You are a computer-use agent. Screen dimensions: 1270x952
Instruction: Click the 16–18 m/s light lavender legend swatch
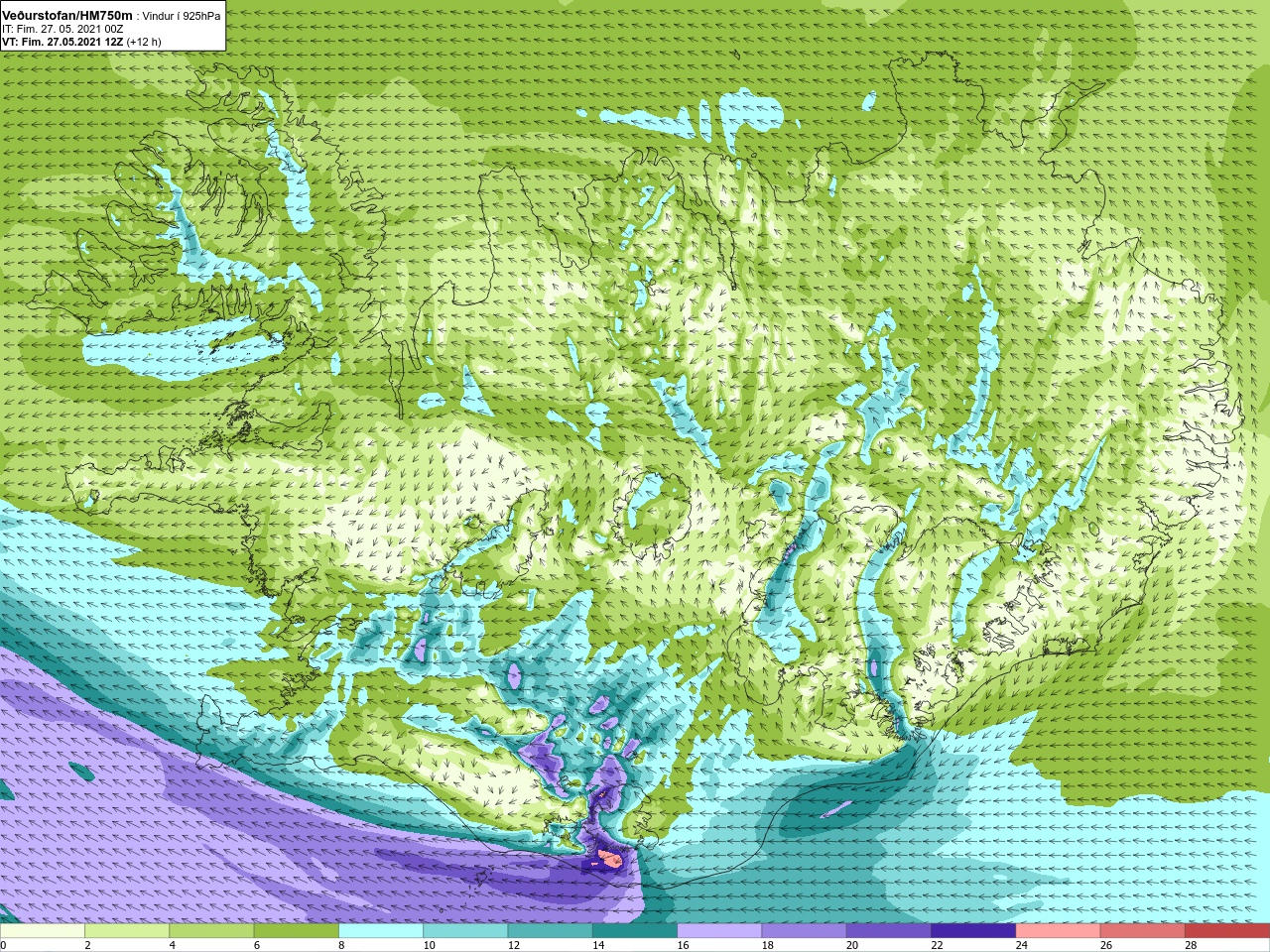click(719, 931)
